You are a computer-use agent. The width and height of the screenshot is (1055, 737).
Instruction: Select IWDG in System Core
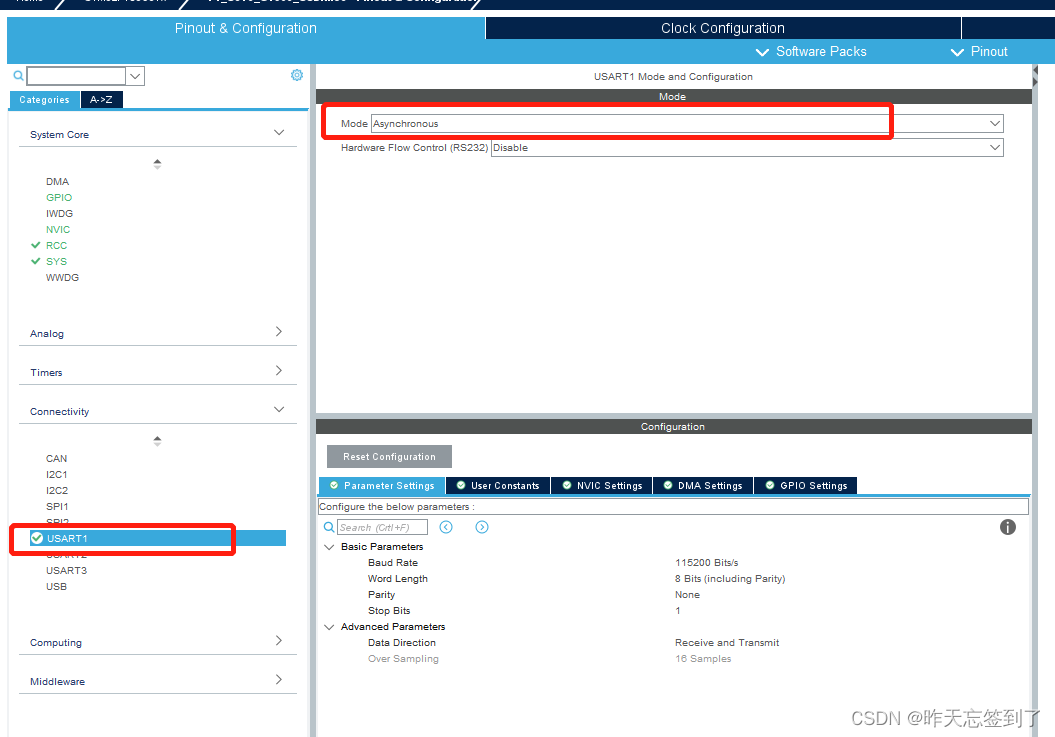pyautogui.click(x=59, y=213)
